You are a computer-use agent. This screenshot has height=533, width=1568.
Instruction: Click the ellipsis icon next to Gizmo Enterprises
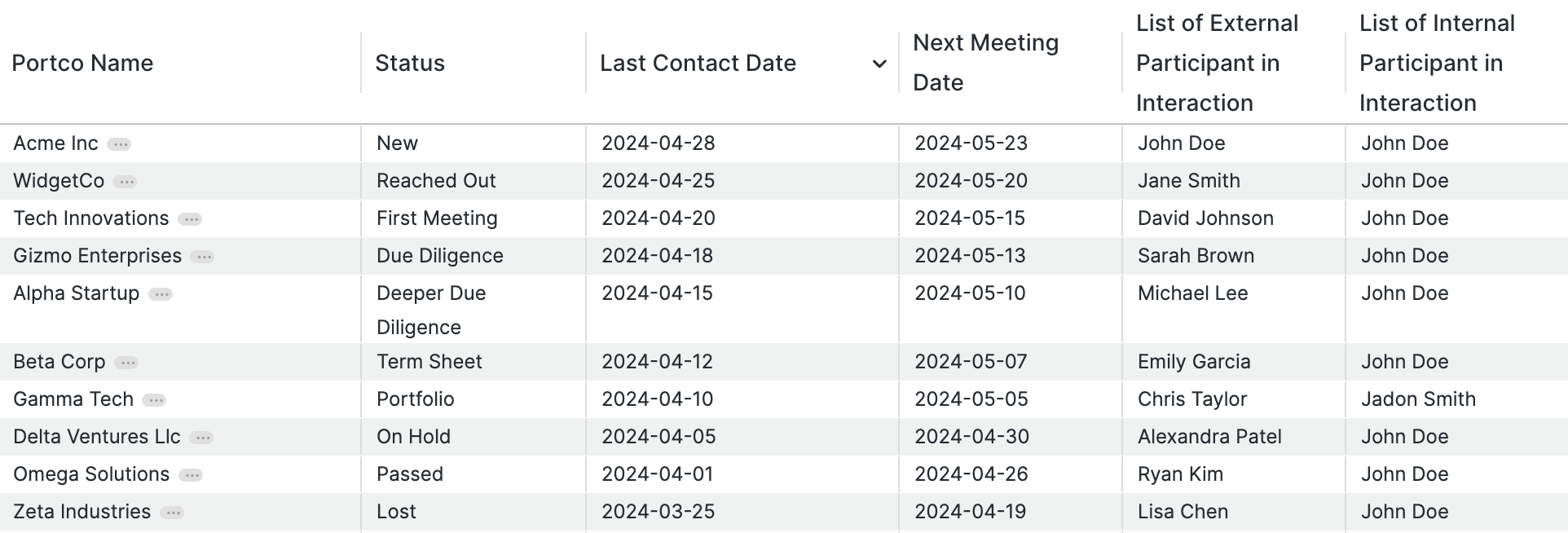pyautogui.click(x=202, y=257)
